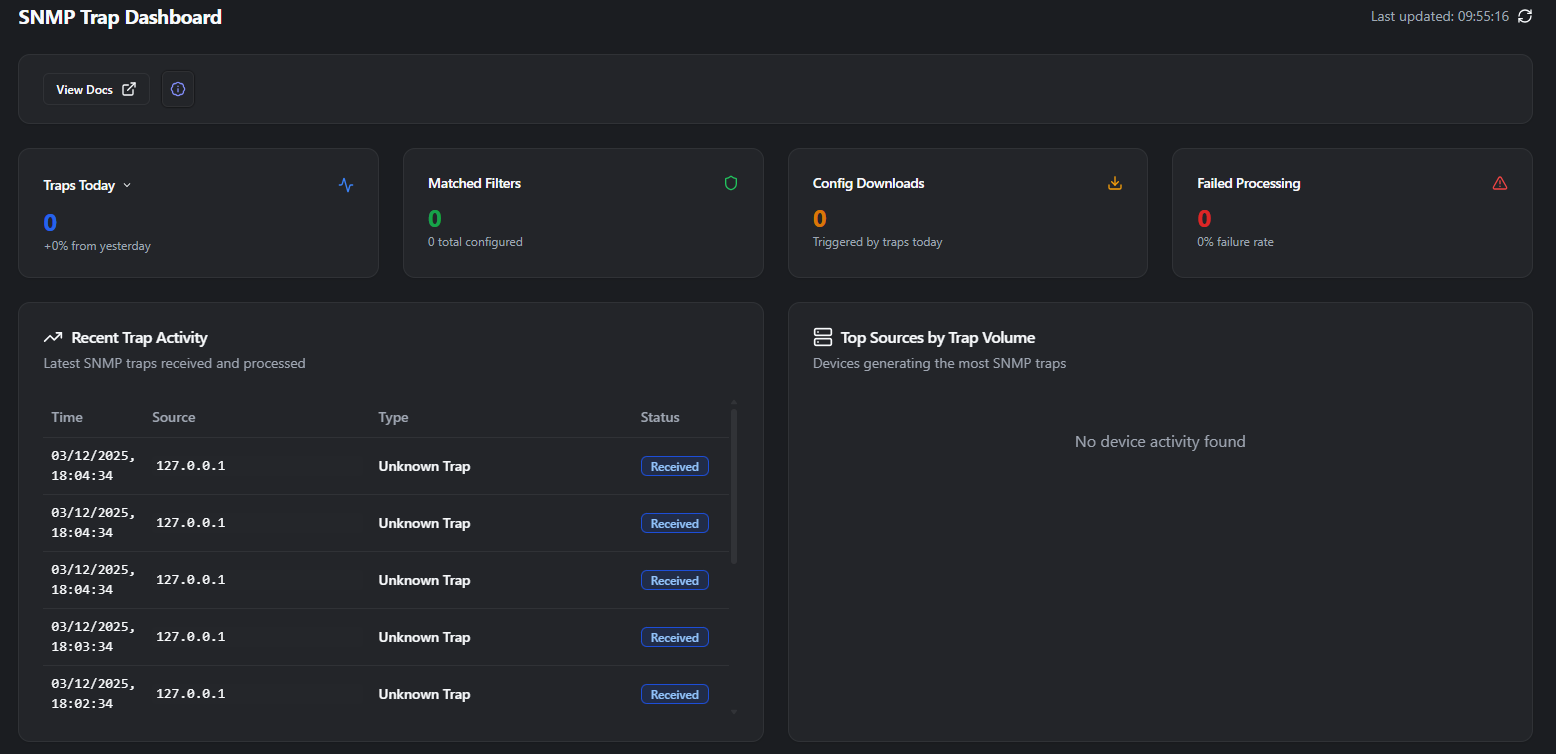
Task: Click the chevron below the activity table scrollbar
Action: [x=733, y=710]
